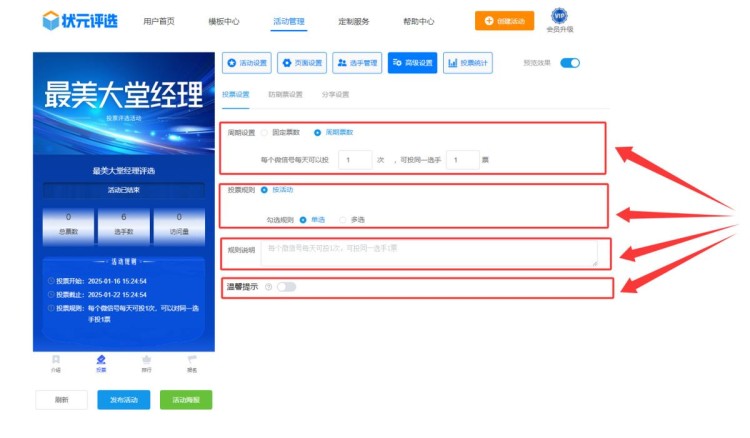750x438 pixels.
Task: Click the orange 创建活动 button
Action: click(504, 20)
